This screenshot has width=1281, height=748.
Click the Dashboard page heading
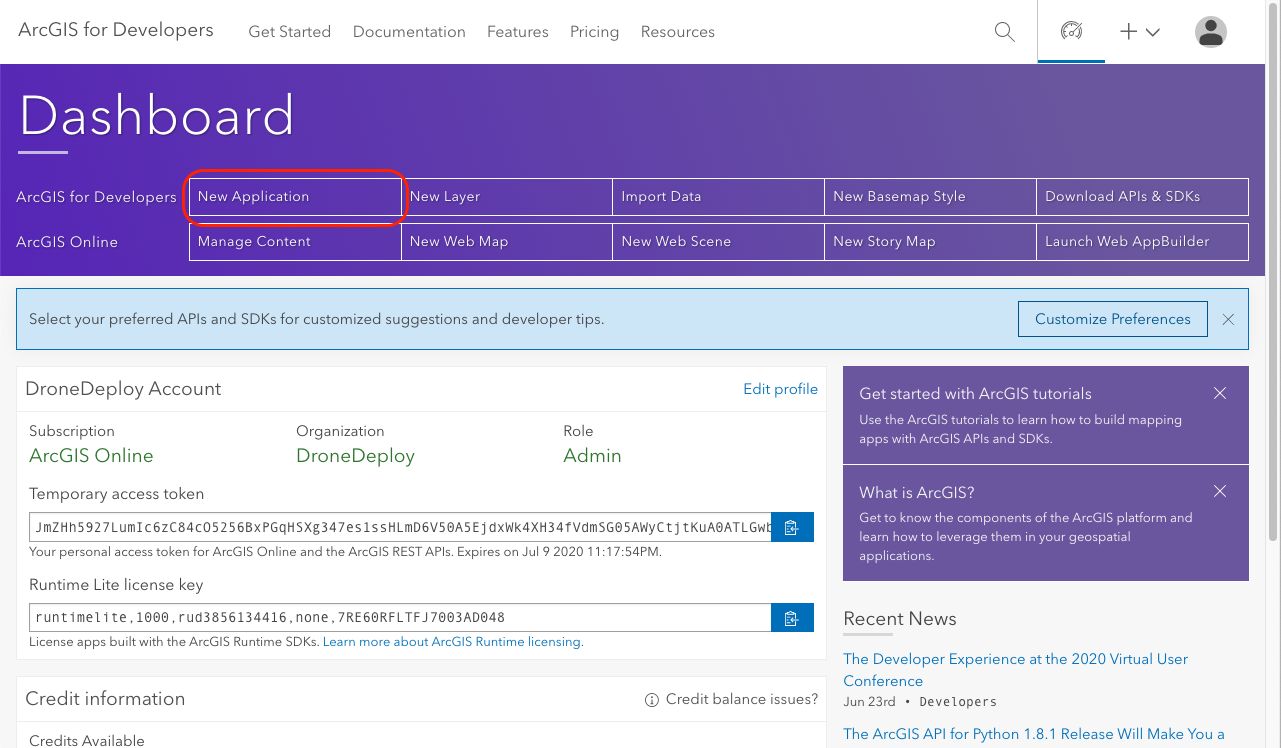coord(157,115)
